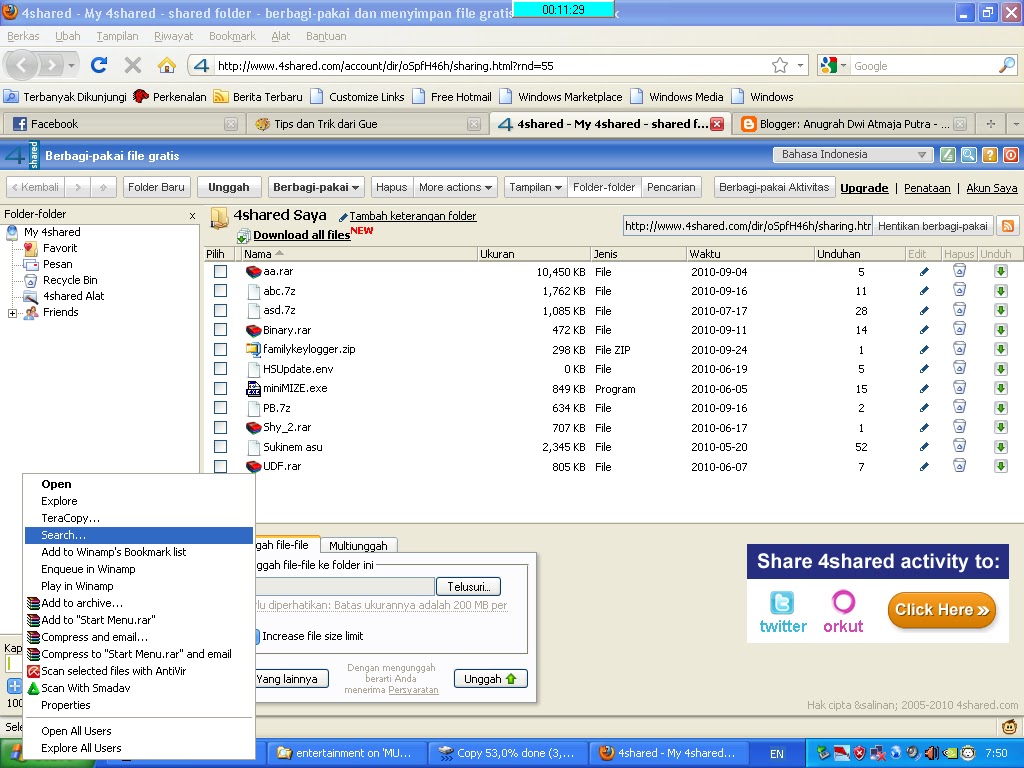Click the Folder Baru button
Screen dimensions: 1024x768
pyautogui.click(x=157, y=187)
